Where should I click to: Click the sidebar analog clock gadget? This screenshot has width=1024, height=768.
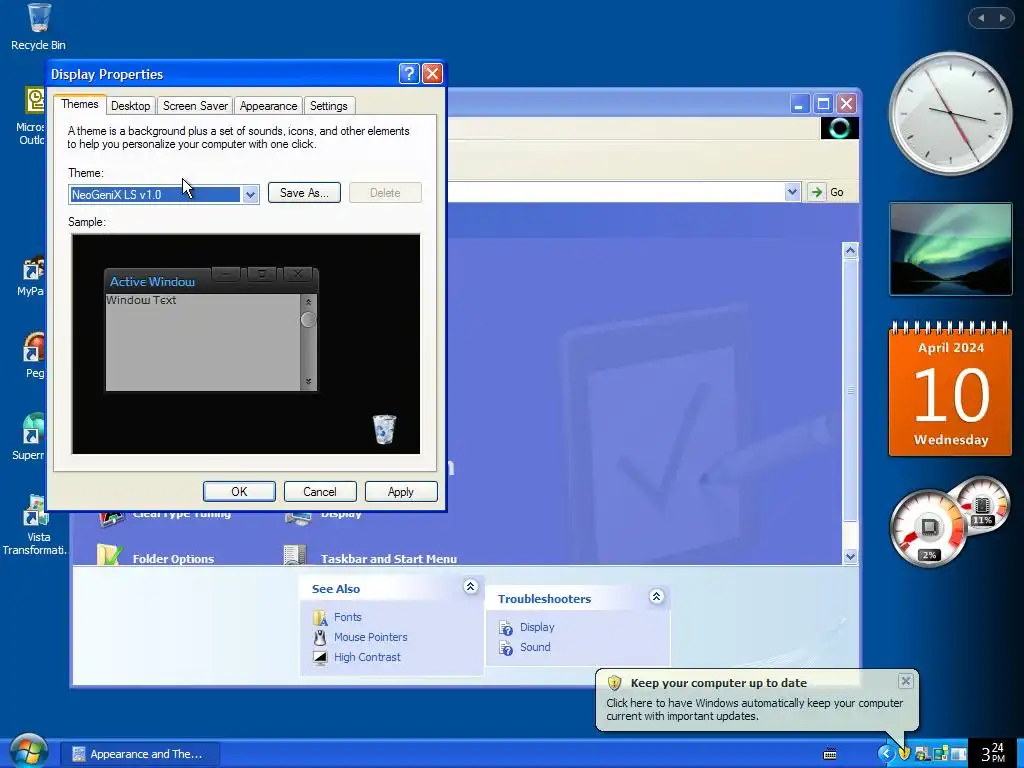[950, 114]
